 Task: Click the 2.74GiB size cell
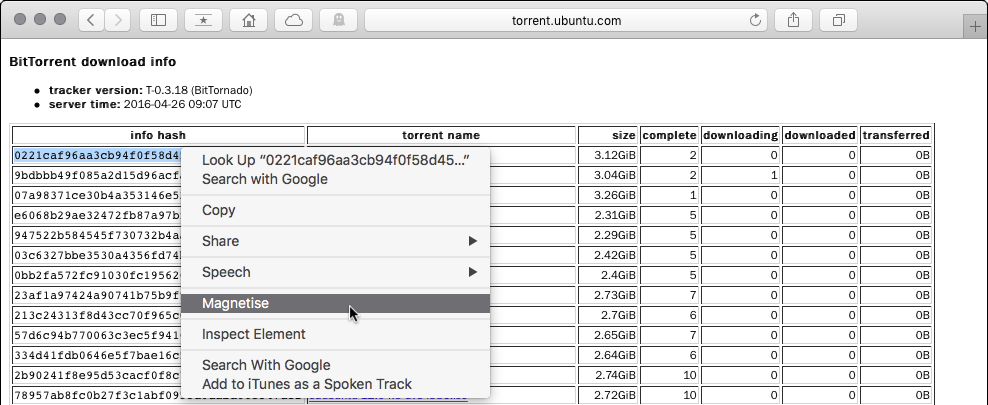point(608,375)
